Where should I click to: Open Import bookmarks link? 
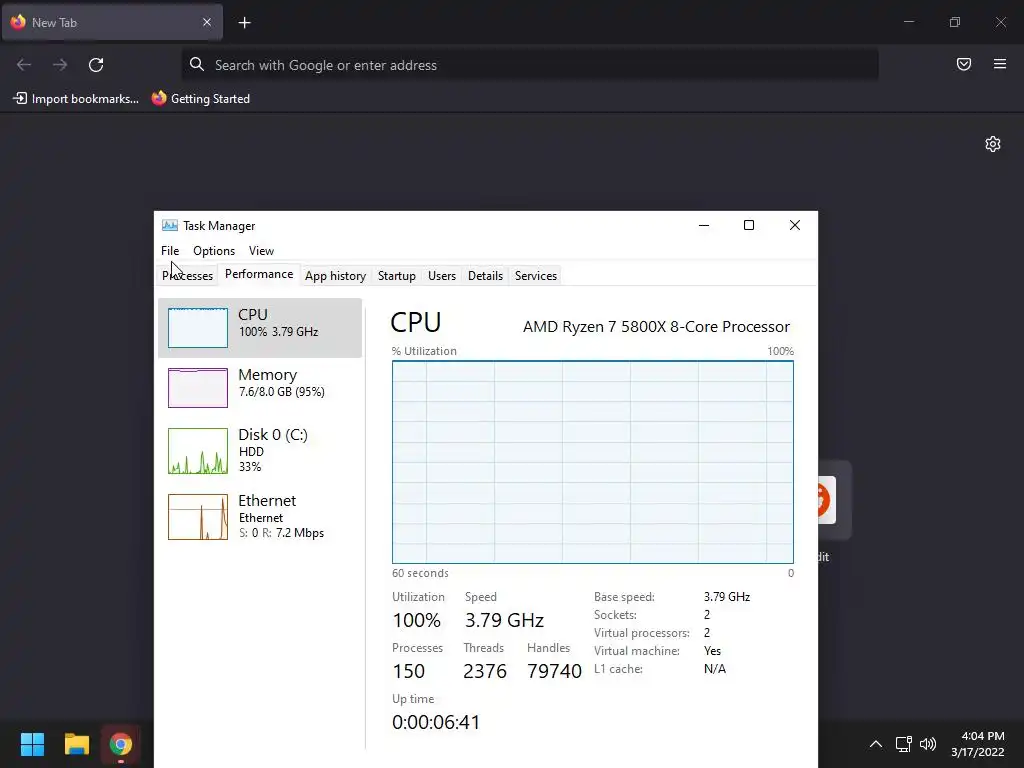pos(76,99)
